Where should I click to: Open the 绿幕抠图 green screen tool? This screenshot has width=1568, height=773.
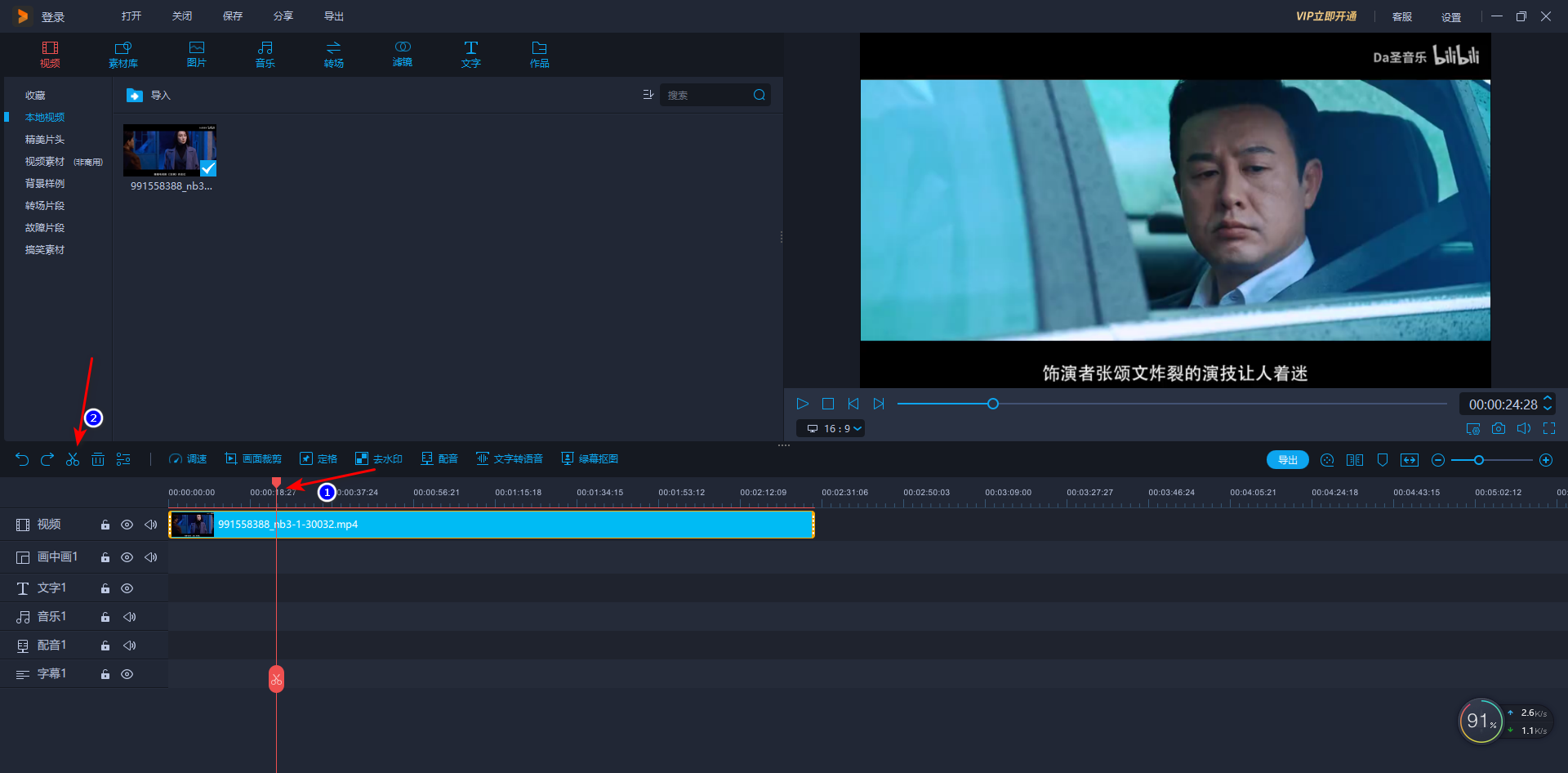point(590,459)
